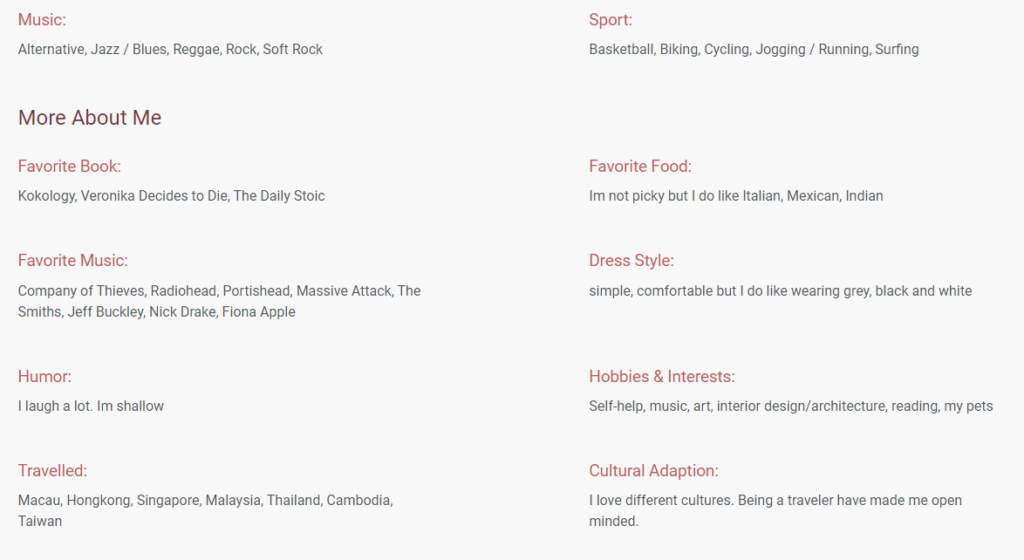Select the More About Me title
Screen dimensions: 1024x560
pyautogui.click(x=90, y=118)
